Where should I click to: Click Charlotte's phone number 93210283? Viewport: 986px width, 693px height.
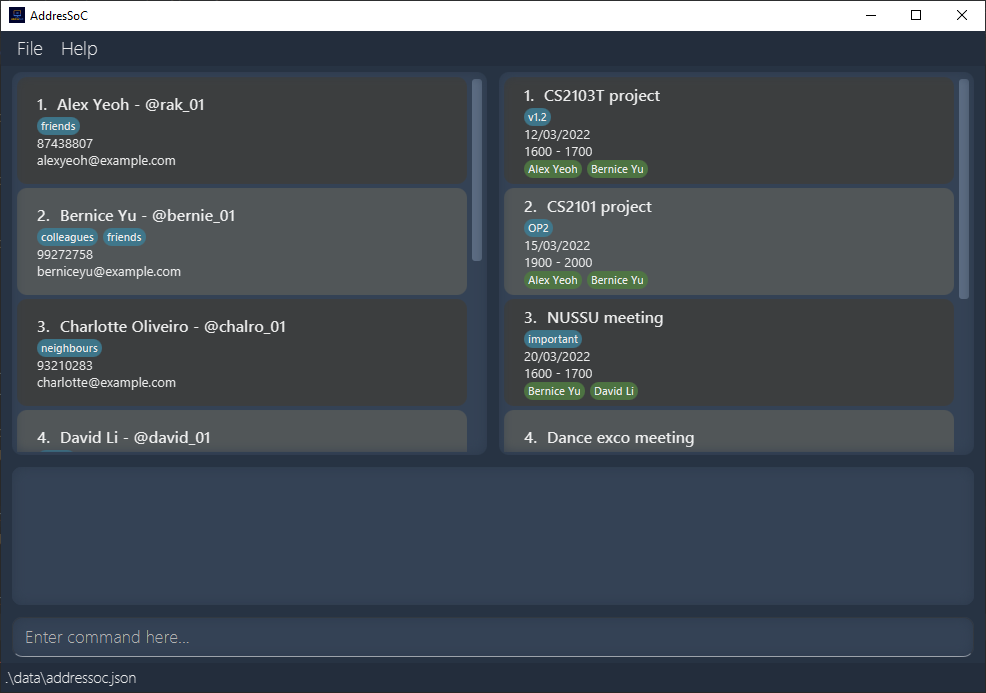coord(65,365)
